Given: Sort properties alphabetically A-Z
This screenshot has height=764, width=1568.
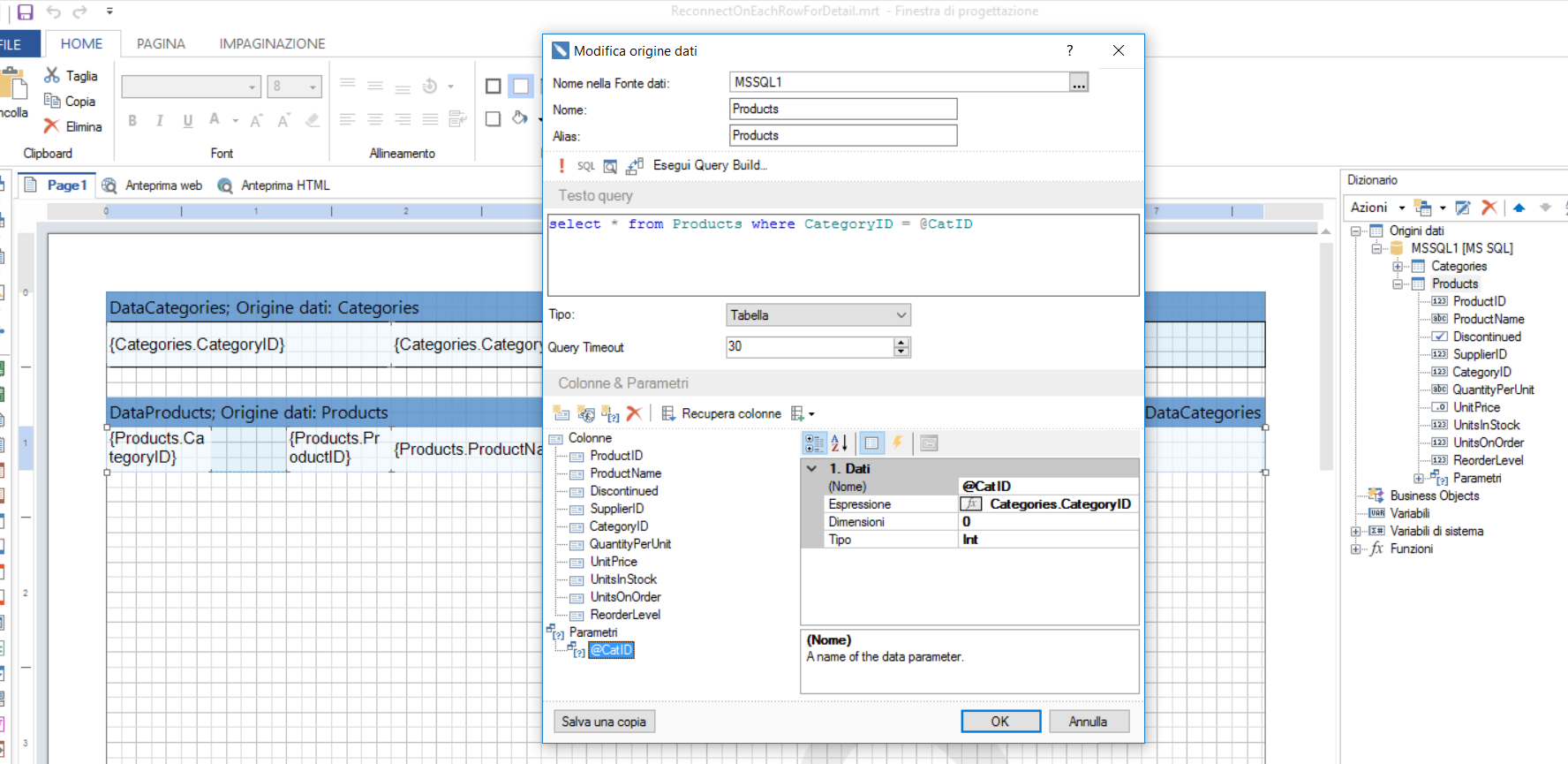Looking at the screenshot, I should point(840,443).
